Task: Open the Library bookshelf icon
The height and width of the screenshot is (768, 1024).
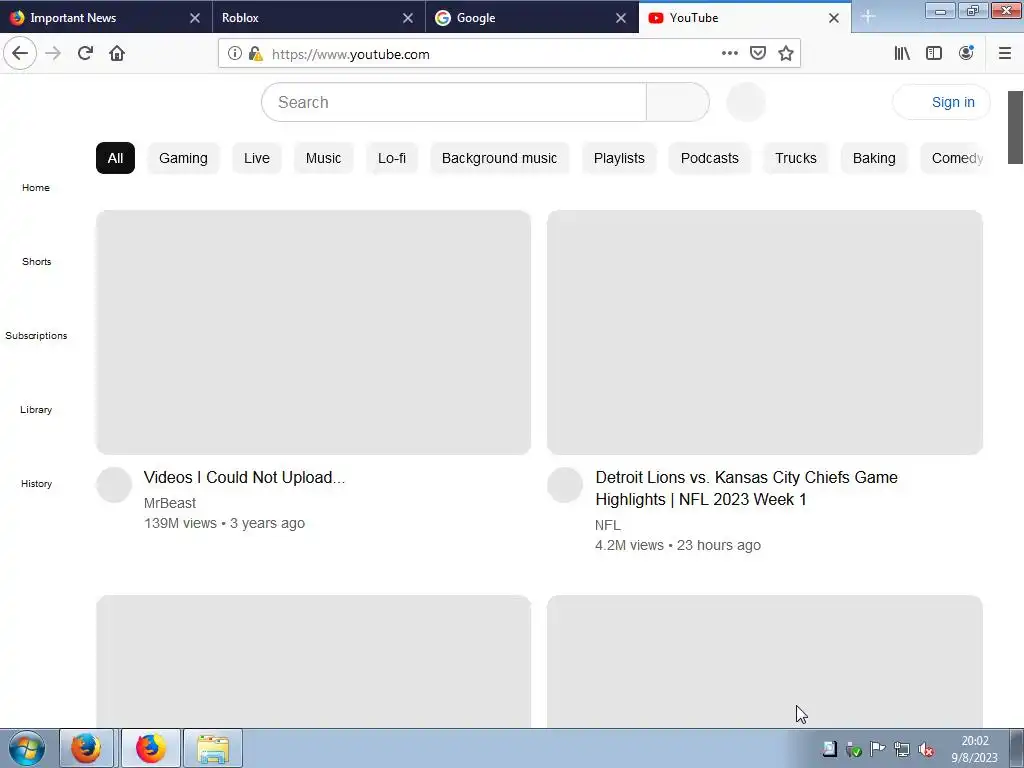Action: (902, 54)
